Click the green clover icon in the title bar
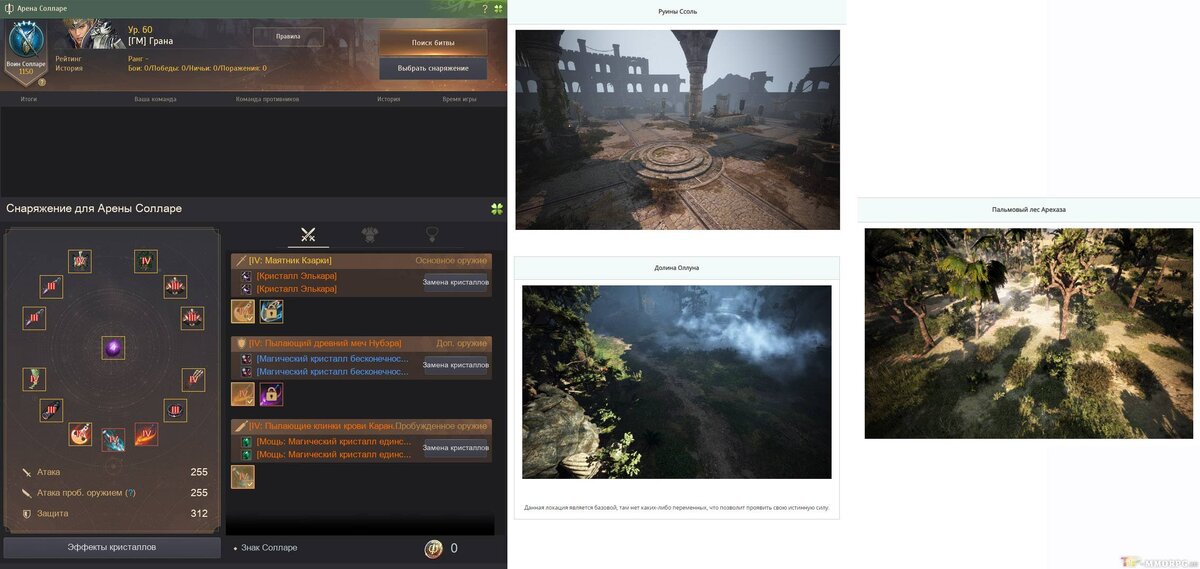This screenshot has width=1200, height=569. [498, 8]
